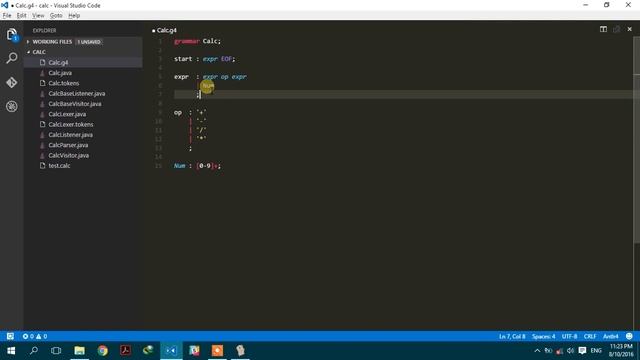Click the editor vertical scrollbar

637,139
